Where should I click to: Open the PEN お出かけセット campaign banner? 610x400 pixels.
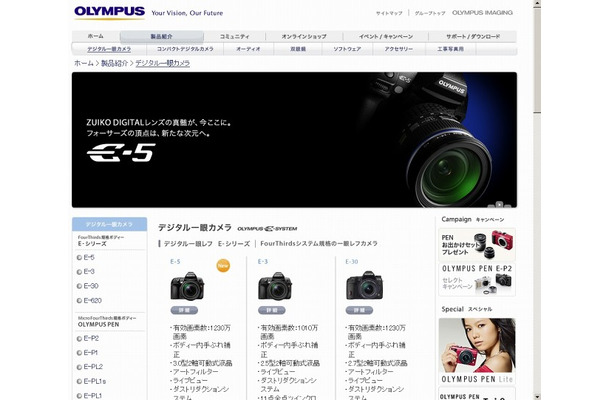pos(477,241)
